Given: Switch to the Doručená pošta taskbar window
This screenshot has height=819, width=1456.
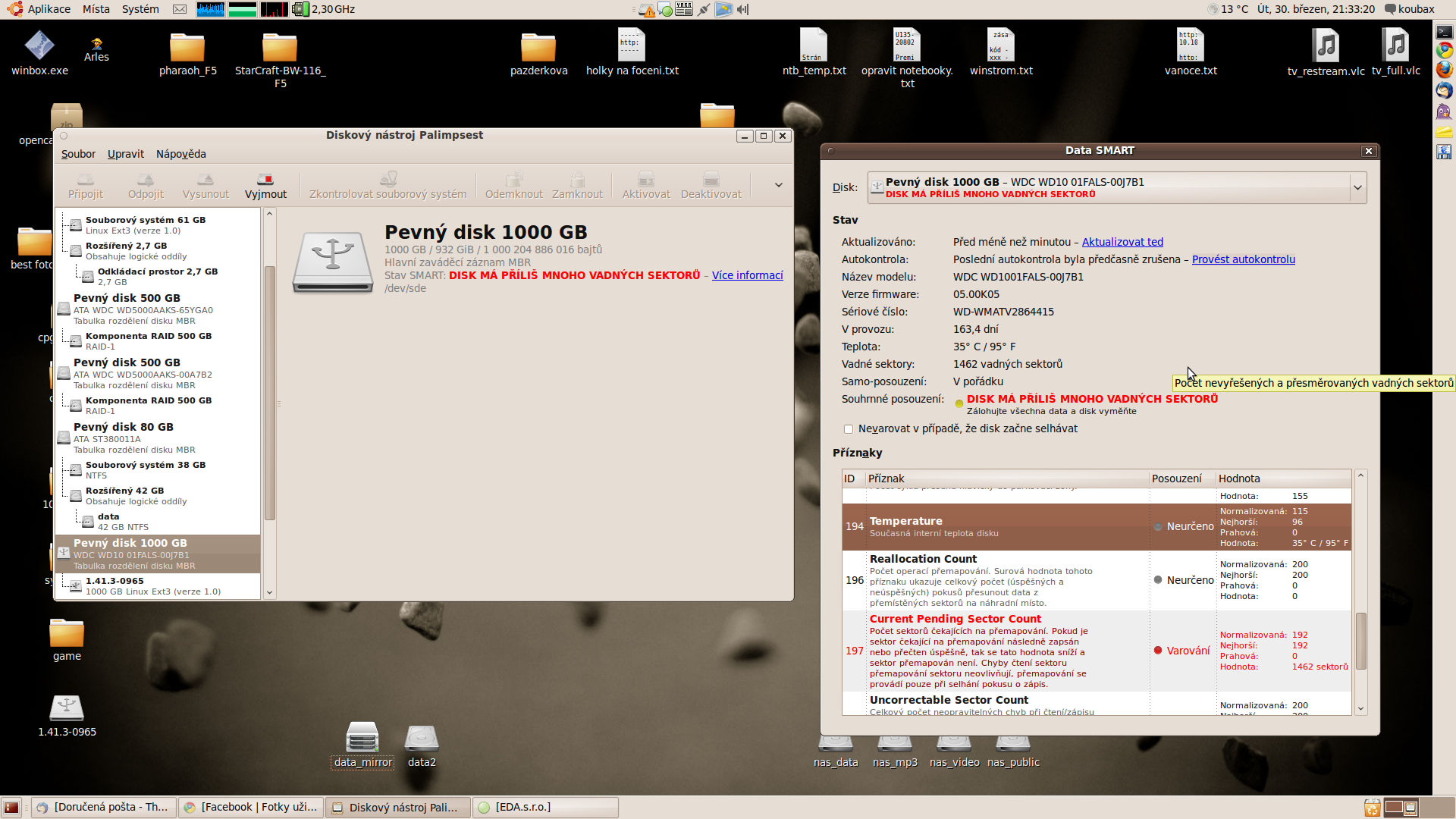Looking at the screenshot, I should coord(103,807).
